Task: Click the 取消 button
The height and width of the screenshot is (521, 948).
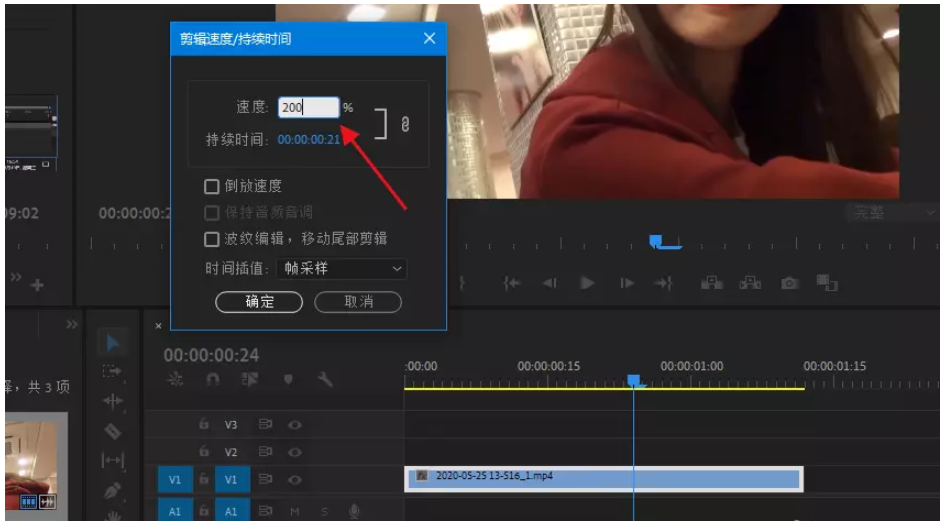Action: [358, 302]
